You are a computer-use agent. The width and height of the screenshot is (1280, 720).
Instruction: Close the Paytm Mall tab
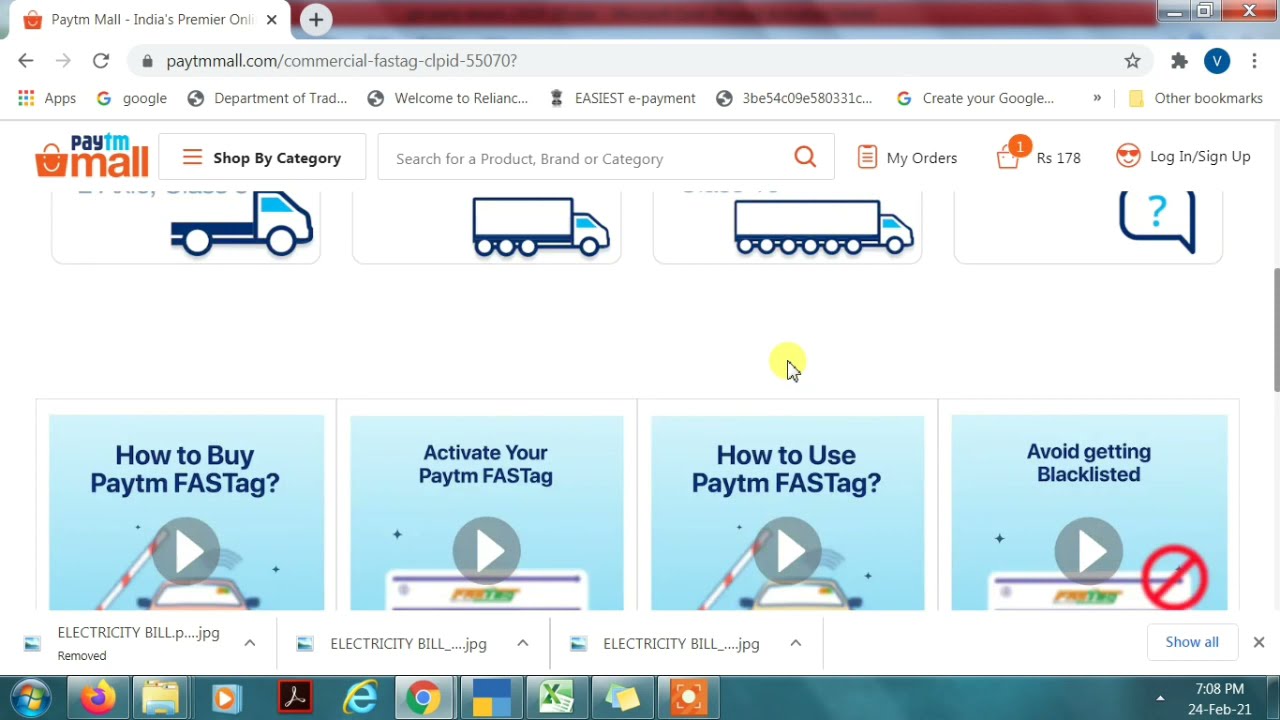[x=271, y=20]
